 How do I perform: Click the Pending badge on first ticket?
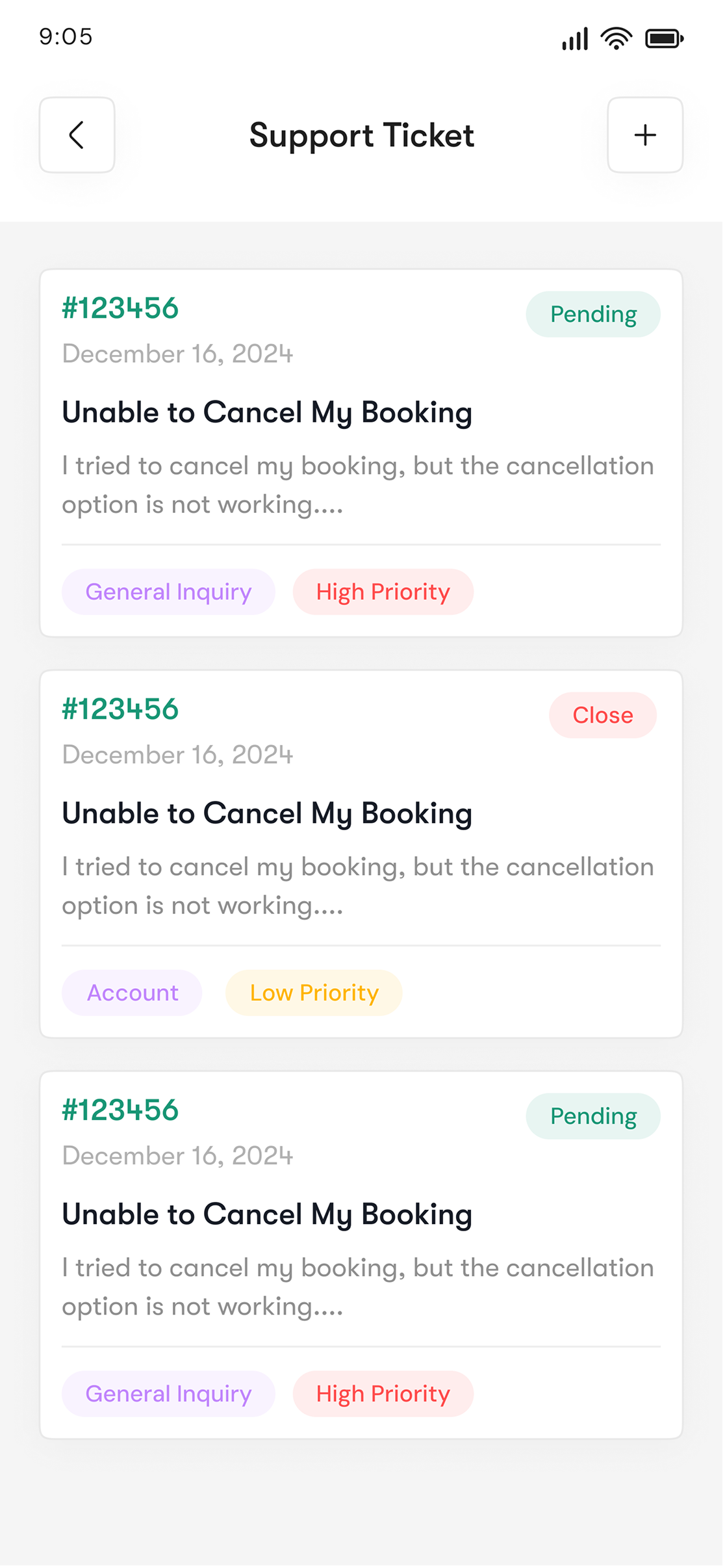(x=592, y=314)
